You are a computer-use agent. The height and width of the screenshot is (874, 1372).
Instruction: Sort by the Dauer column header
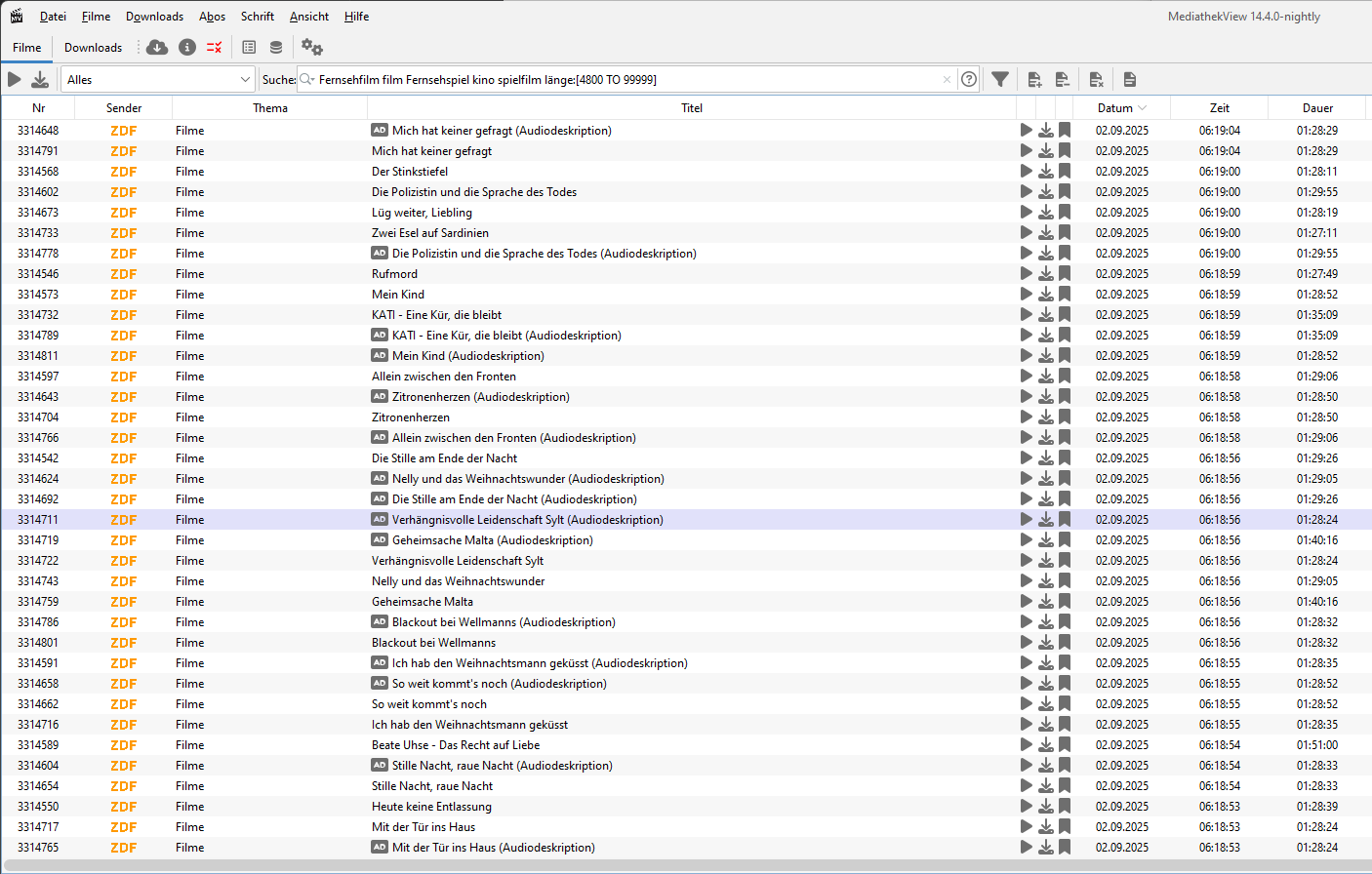pos(1317,108)
